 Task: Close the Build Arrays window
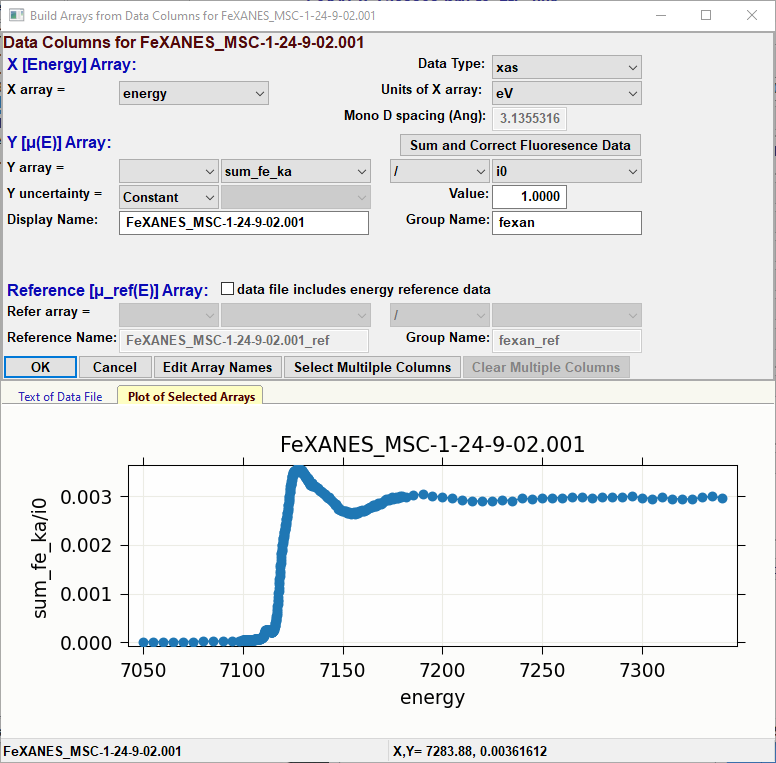(752, 16)
